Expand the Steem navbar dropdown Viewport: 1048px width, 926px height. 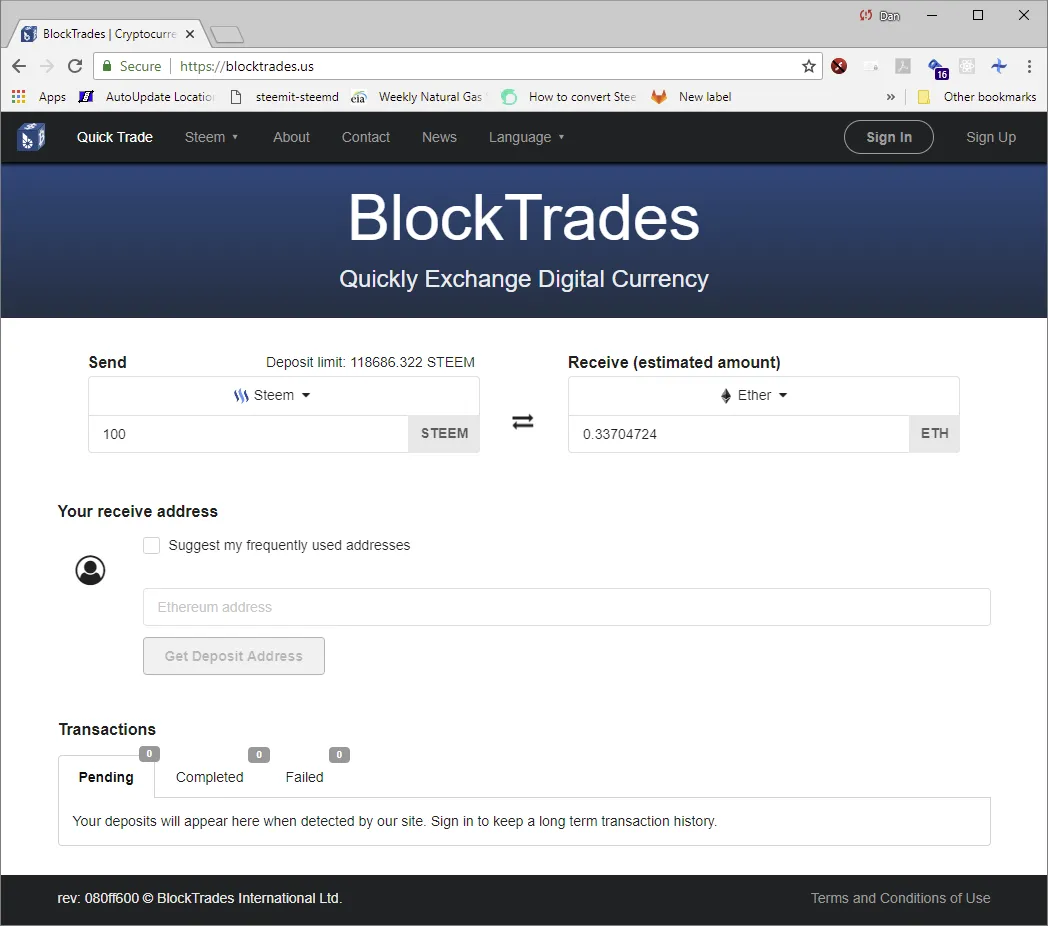pos(211,137)
